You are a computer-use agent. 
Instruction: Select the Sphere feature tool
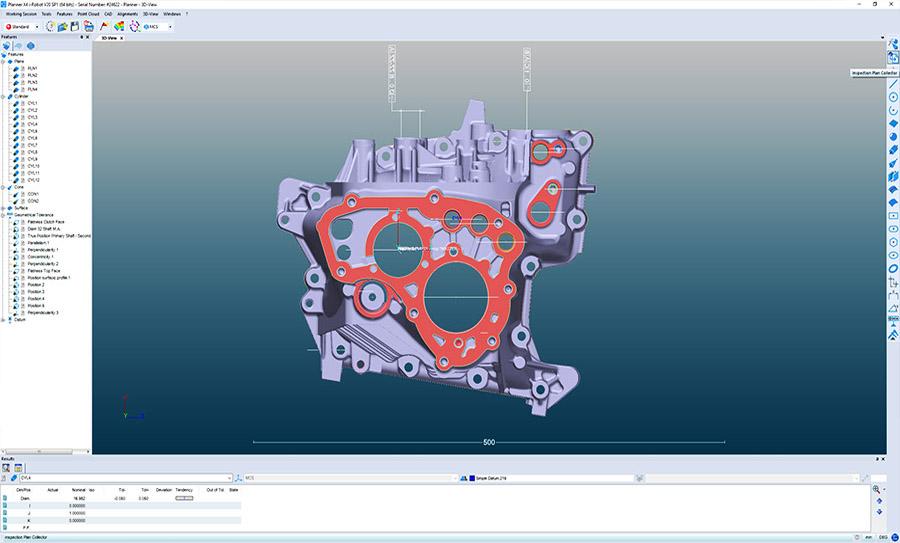[x=893, y=137]
